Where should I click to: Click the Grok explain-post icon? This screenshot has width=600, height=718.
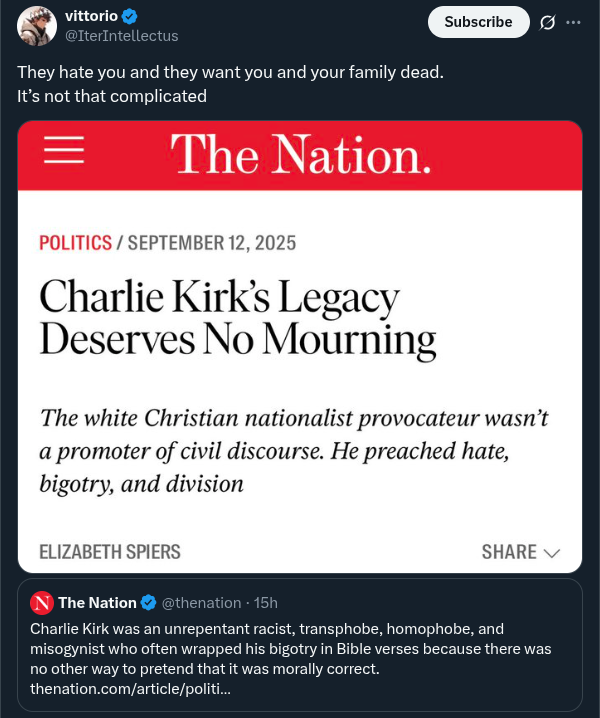pos(547,22)
